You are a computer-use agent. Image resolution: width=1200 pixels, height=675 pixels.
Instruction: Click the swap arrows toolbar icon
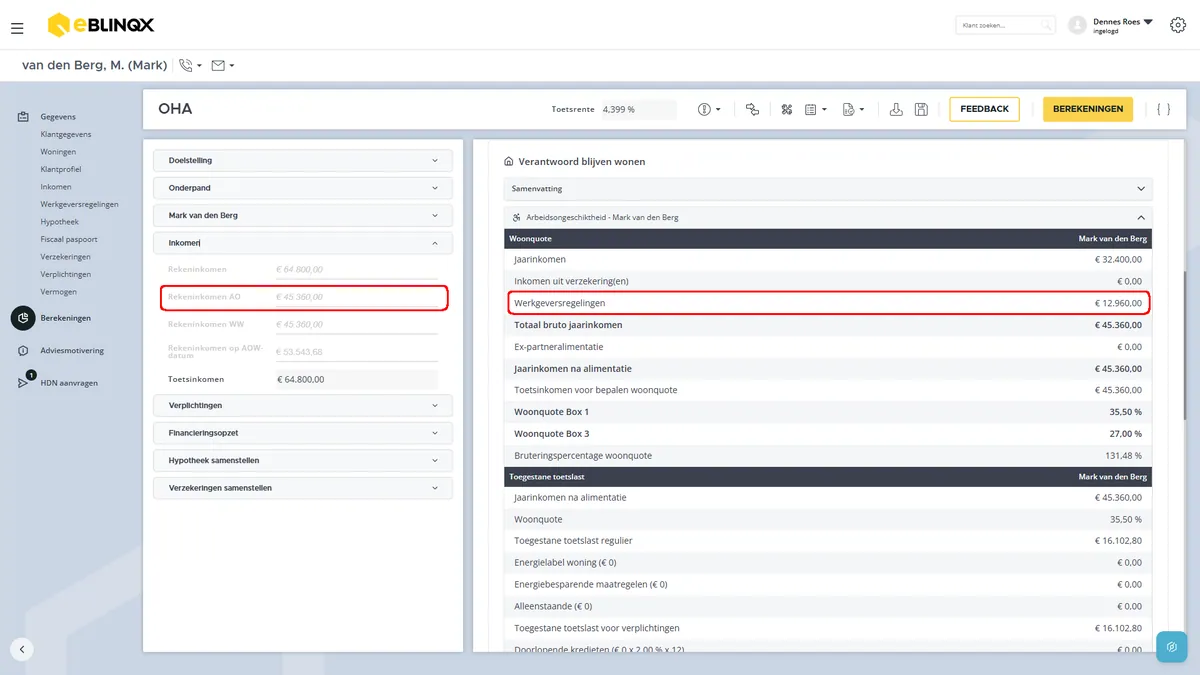[x=752, y=109]
